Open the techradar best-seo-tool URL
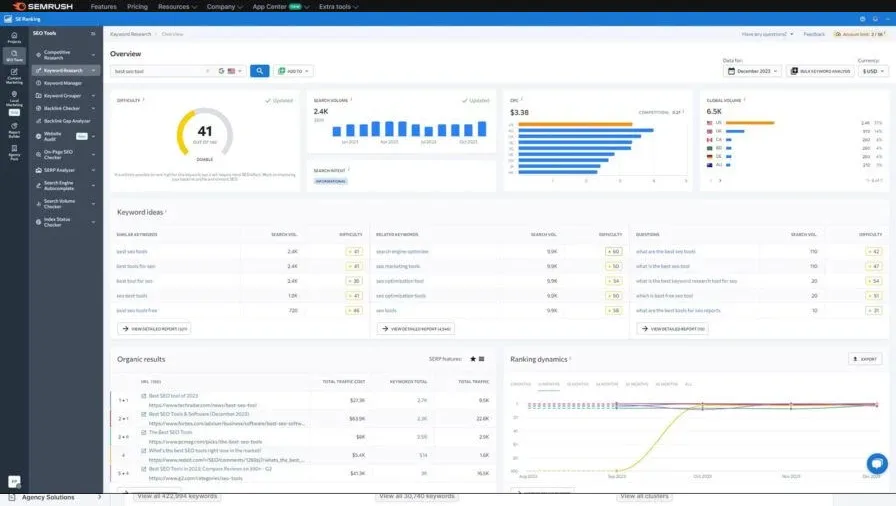The image size is (896, 506). 202,405
